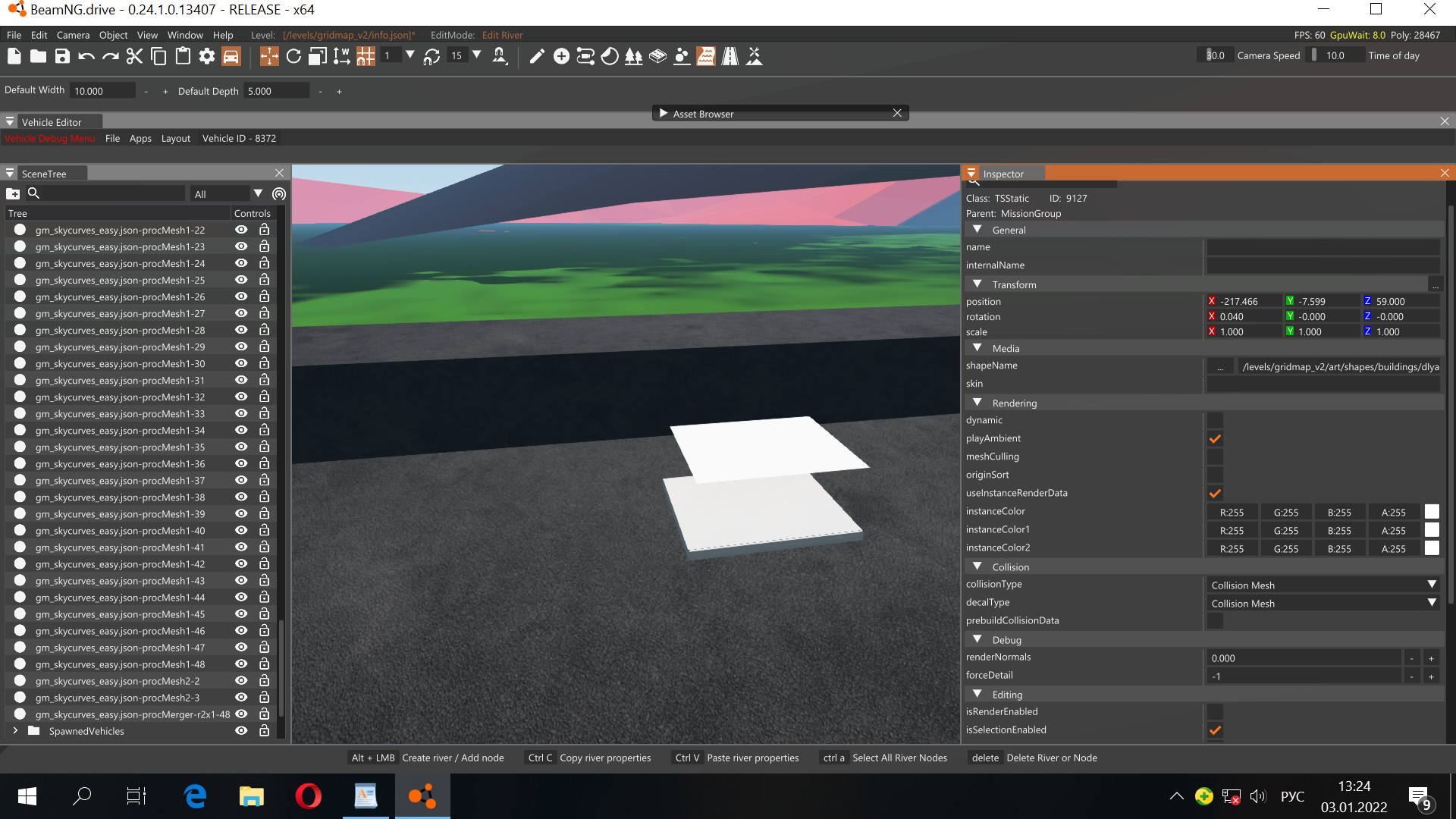Viewport: 1456px width, 819px height.
Task: Click the shapeName browse '...' button
Action: (x=1220, y=367)
